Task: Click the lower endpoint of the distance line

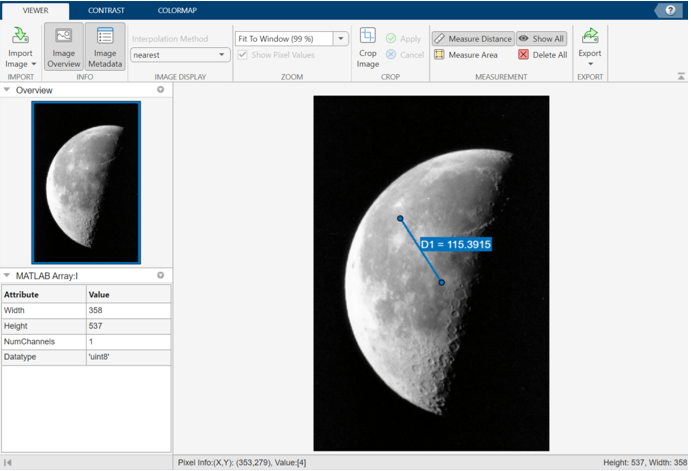Action: 442,282
